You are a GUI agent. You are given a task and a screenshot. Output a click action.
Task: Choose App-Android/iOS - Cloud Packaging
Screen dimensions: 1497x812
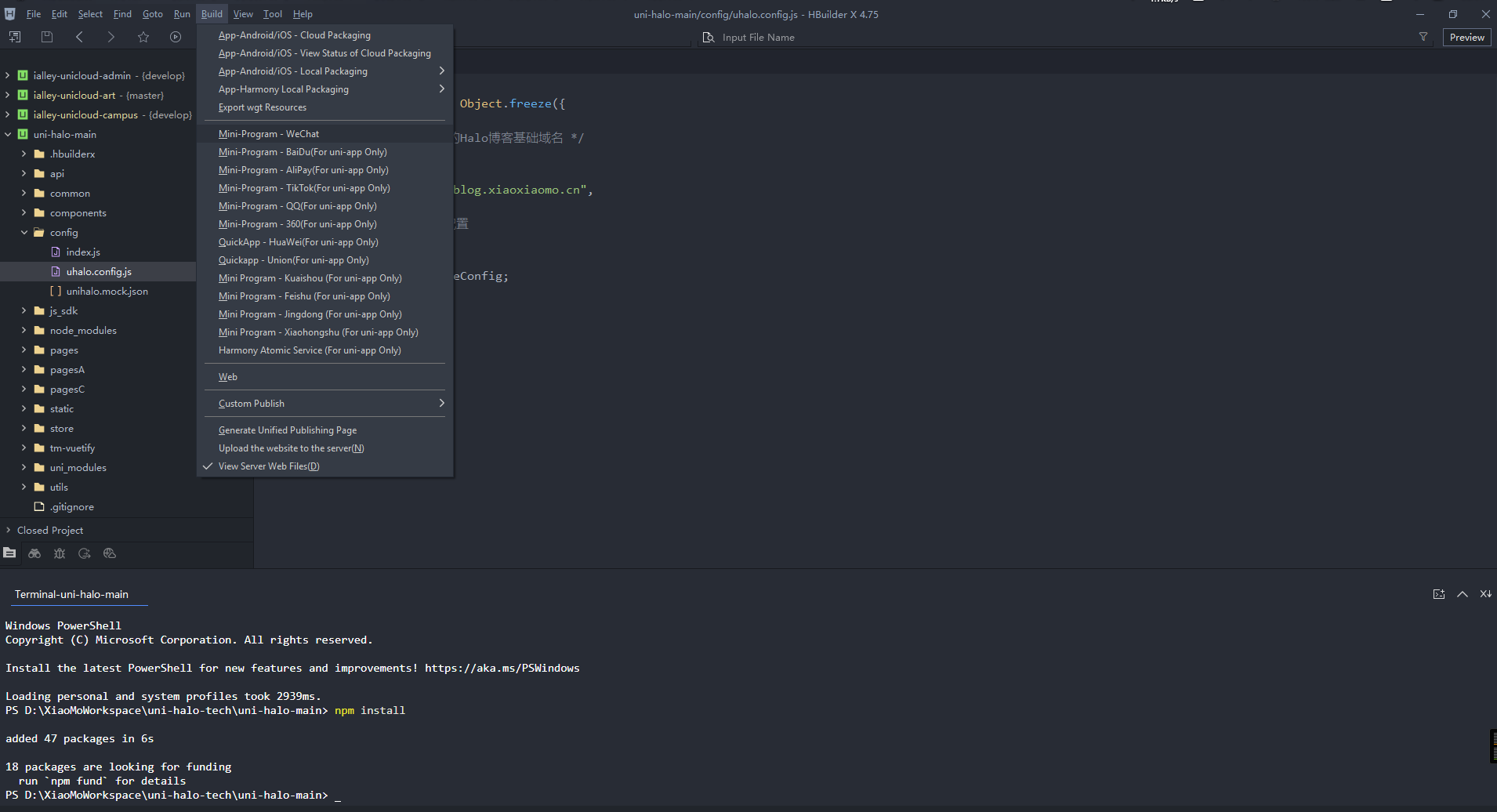pyautogui.click(x=325, y=35)
